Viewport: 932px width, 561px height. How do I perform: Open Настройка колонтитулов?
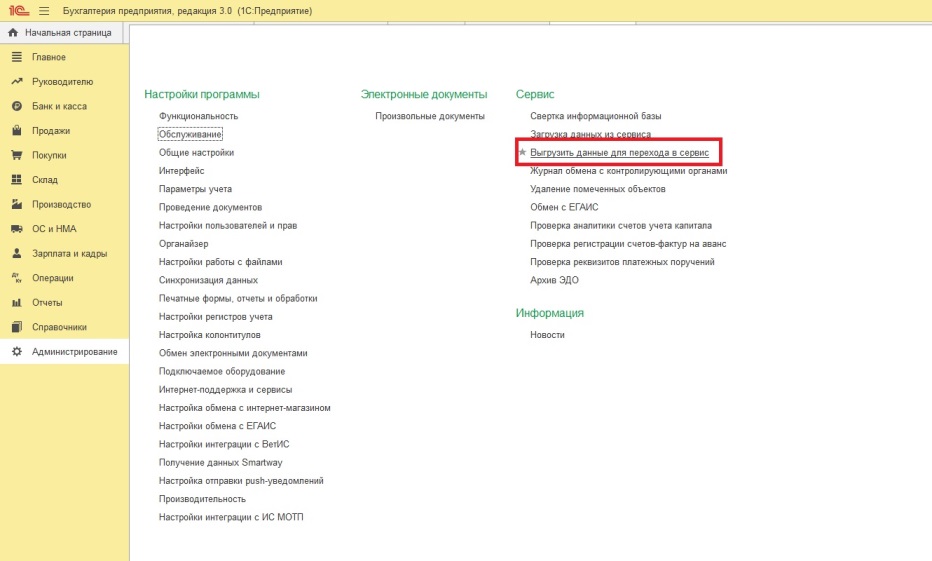pyautogui.click(x=210, y=335)
